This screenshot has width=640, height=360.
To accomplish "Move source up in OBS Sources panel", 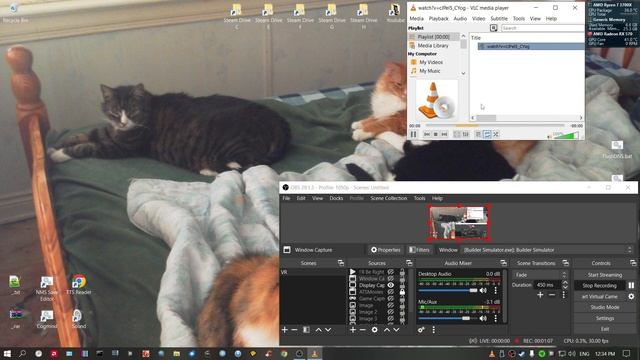I will point(387,330).
